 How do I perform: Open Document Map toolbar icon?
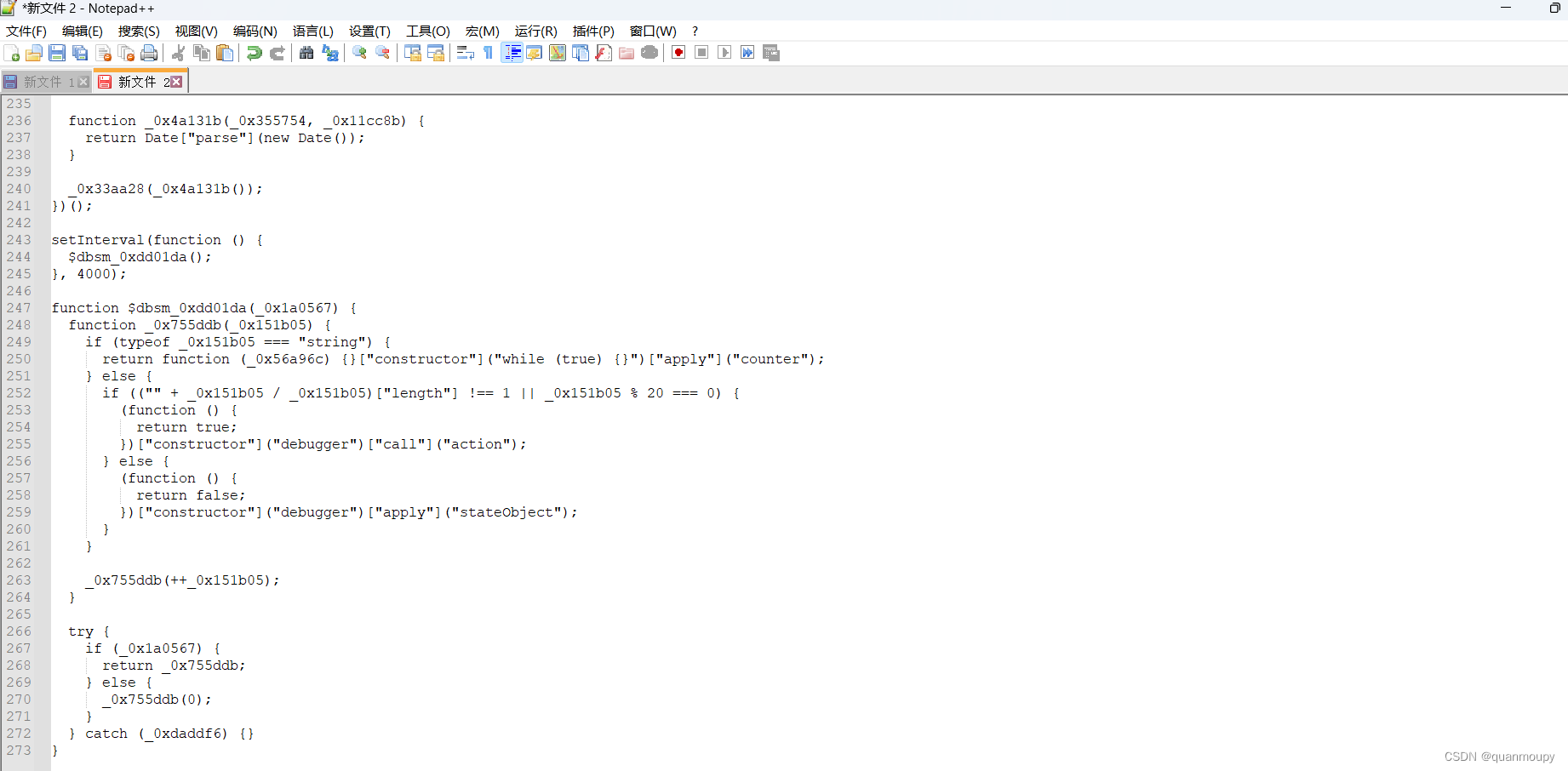coord(558,53)
